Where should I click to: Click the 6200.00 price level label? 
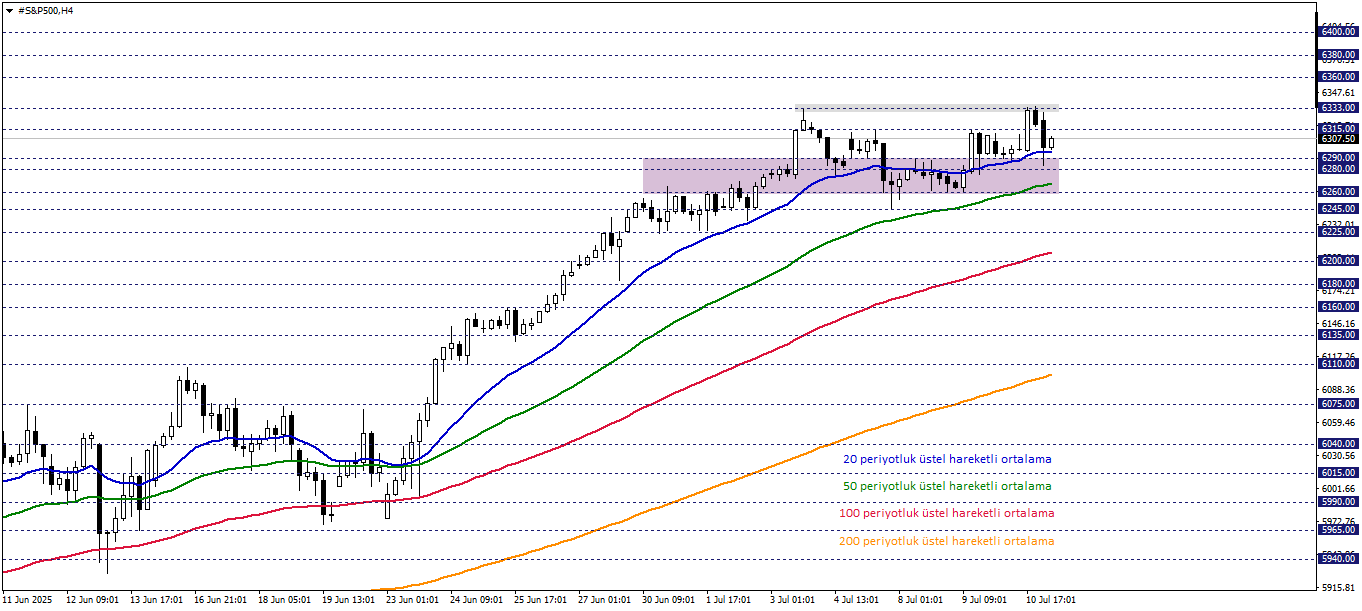1338,261
